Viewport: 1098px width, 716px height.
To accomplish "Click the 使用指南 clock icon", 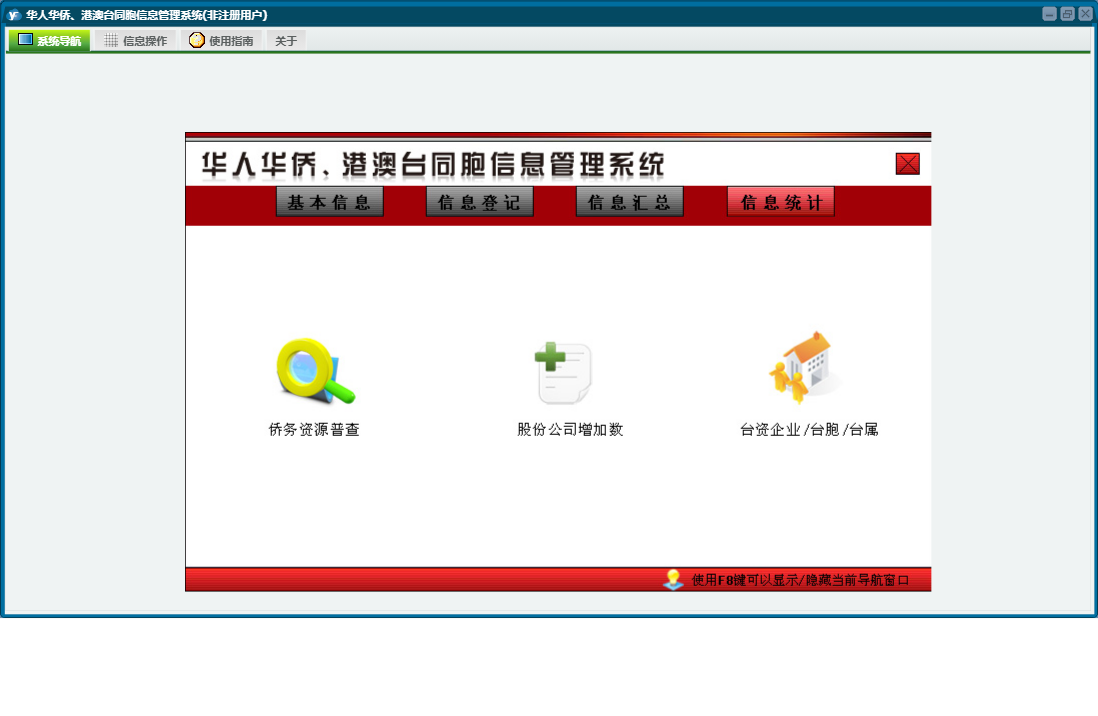I will pos(197,40).
